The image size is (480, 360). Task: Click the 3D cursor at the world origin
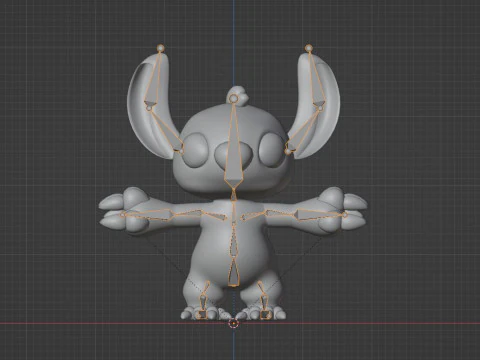click(x=233, y=323)
